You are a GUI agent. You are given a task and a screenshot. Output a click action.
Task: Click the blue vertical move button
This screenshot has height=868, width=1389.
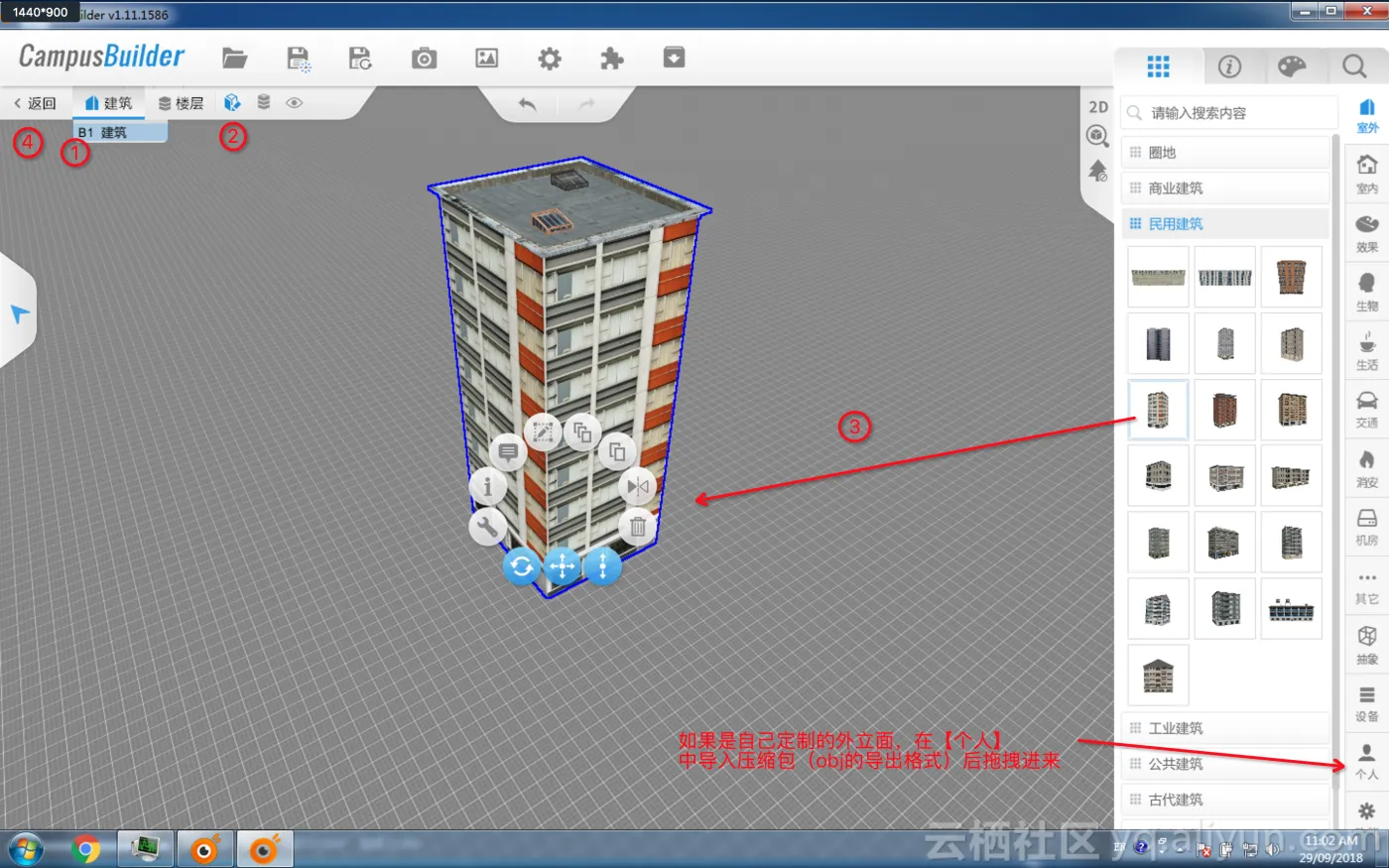pos(602,566)
